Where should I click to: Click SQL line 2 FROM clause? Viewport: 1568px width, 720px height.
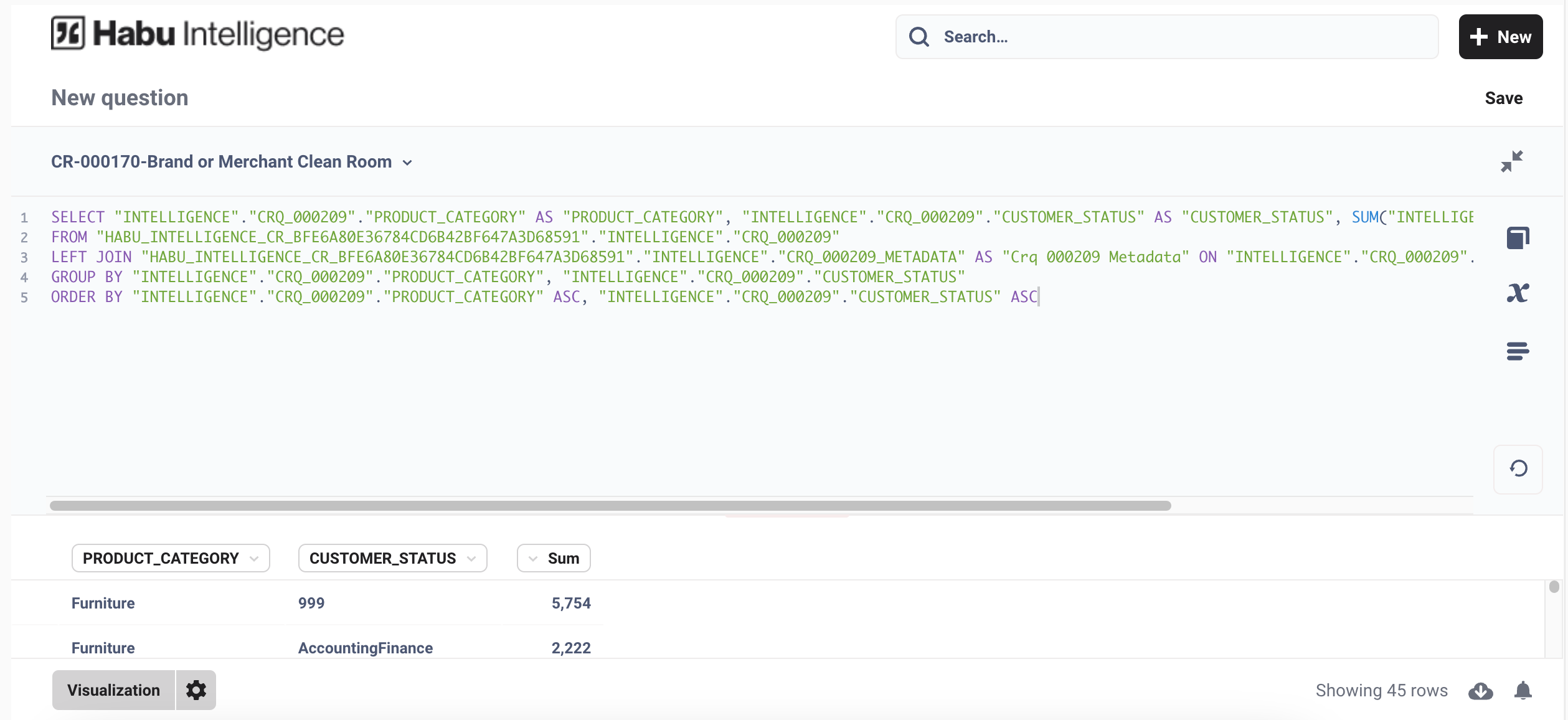click(x=445, y=237)
